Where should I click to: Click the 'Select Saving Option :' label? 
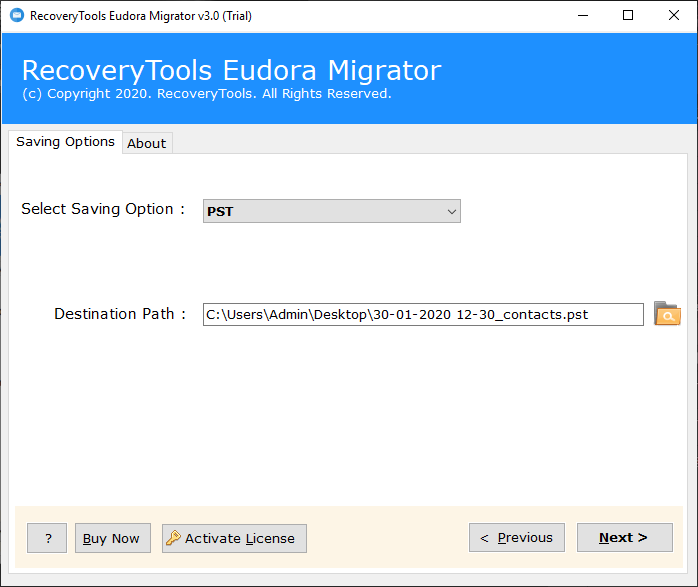point(103,209)
